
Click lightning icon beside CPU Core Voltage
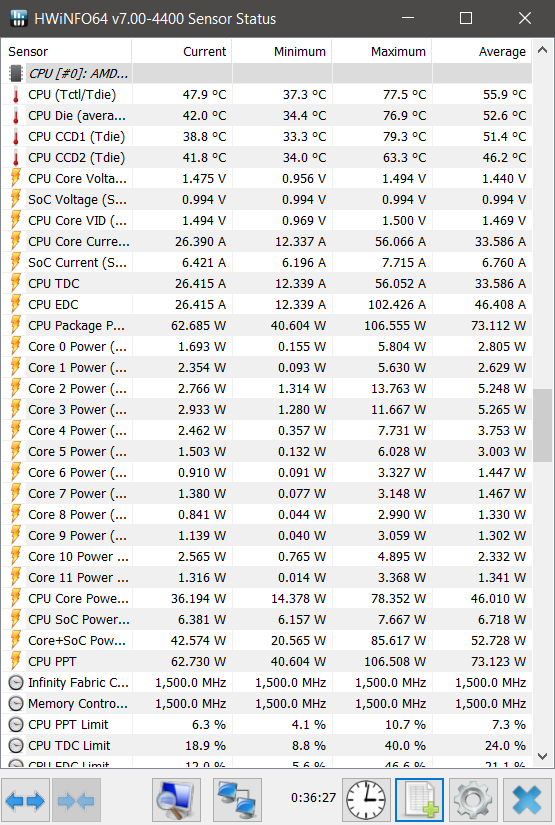tap(16, 179)
